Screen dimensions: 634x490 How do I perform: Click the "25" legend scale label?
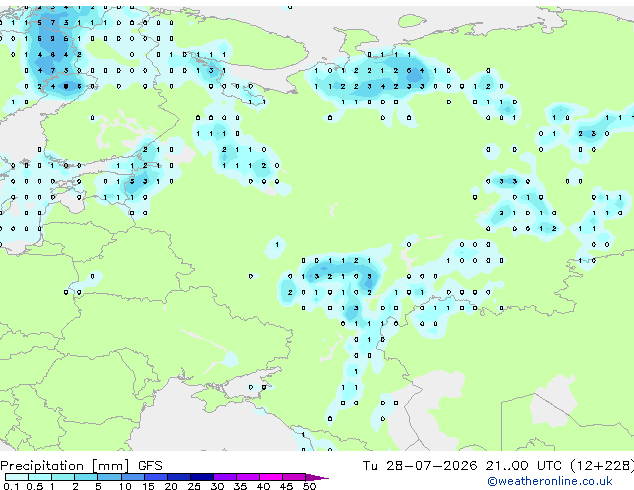(194, 486)
